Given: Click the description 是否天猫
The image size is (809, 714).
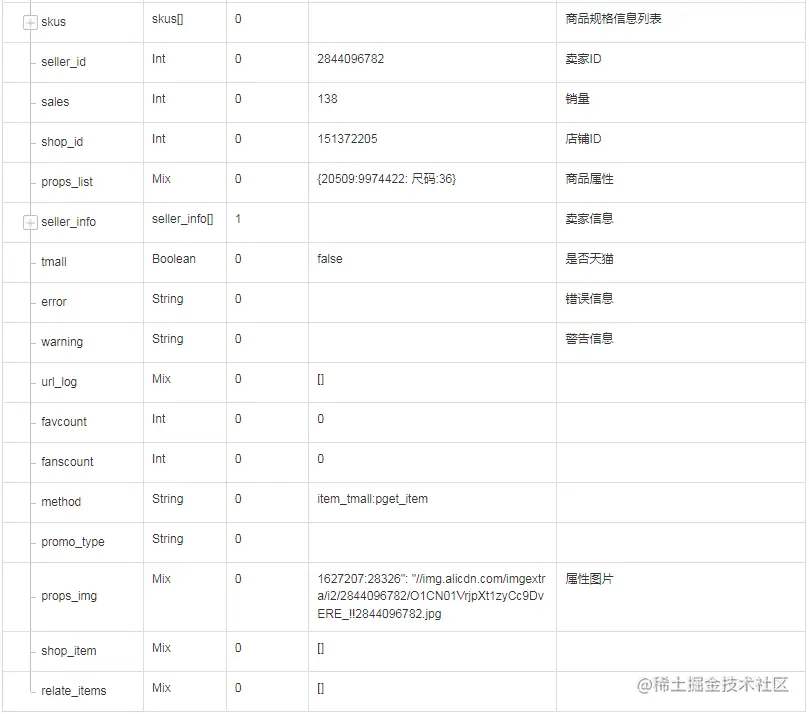Looking at the screenshot, I should point(590,259).
